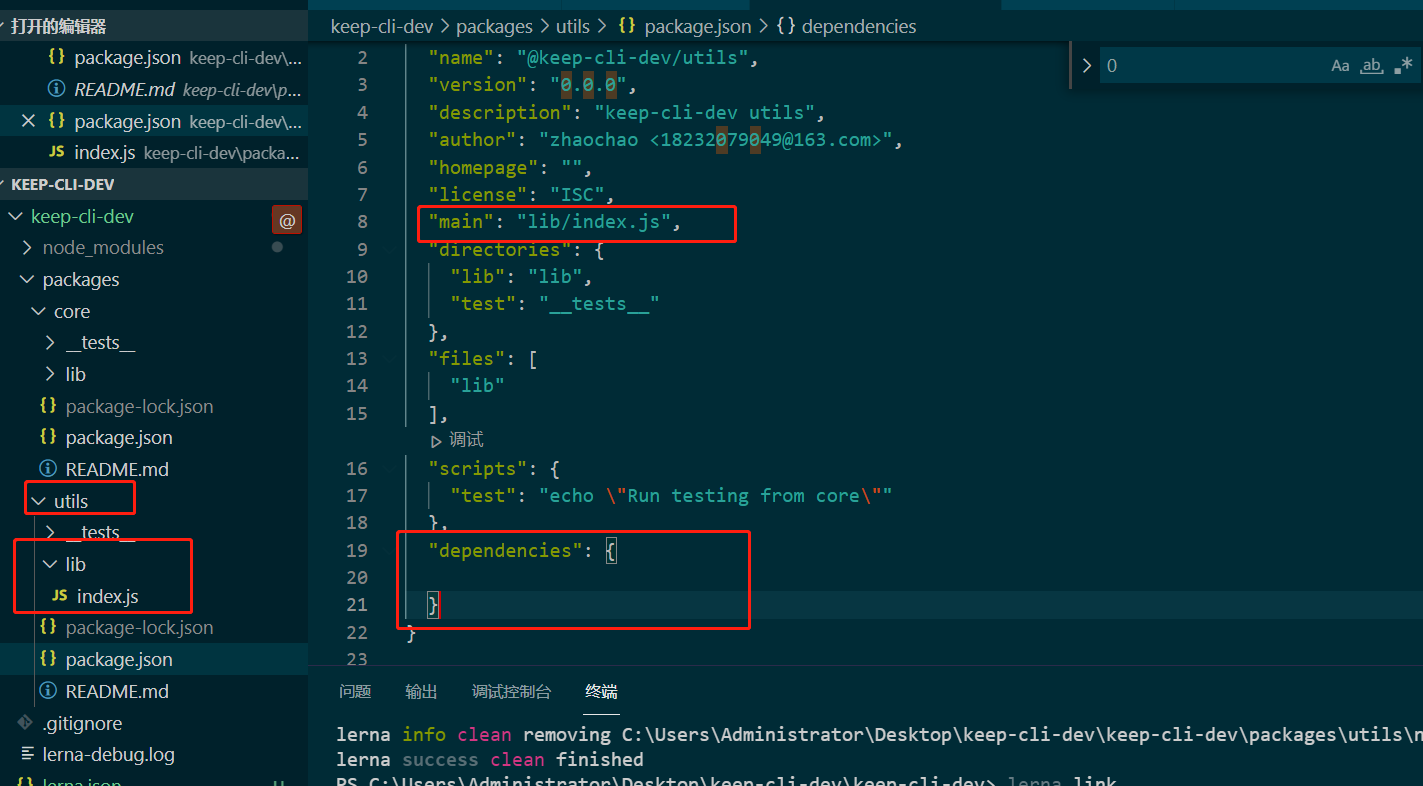Open the 调试控制台 panel tab
The height and width of the screenshot is (786, 1423).
tap(511, 691)
